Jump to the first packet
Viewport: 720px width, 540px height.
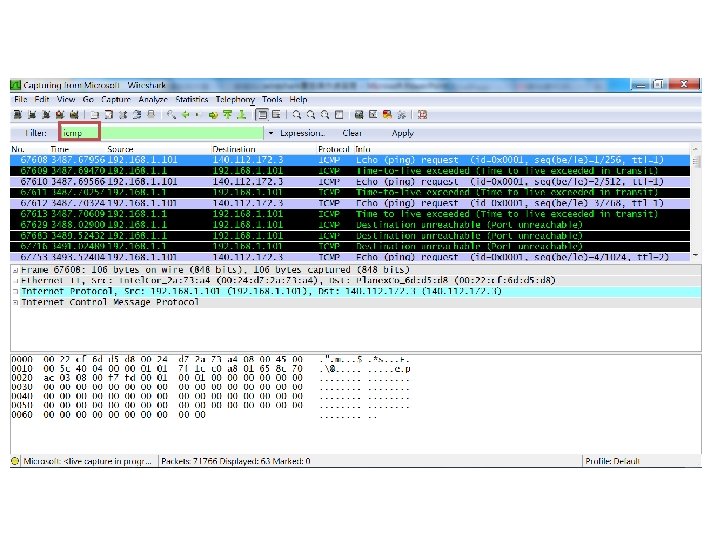point(227,115)
